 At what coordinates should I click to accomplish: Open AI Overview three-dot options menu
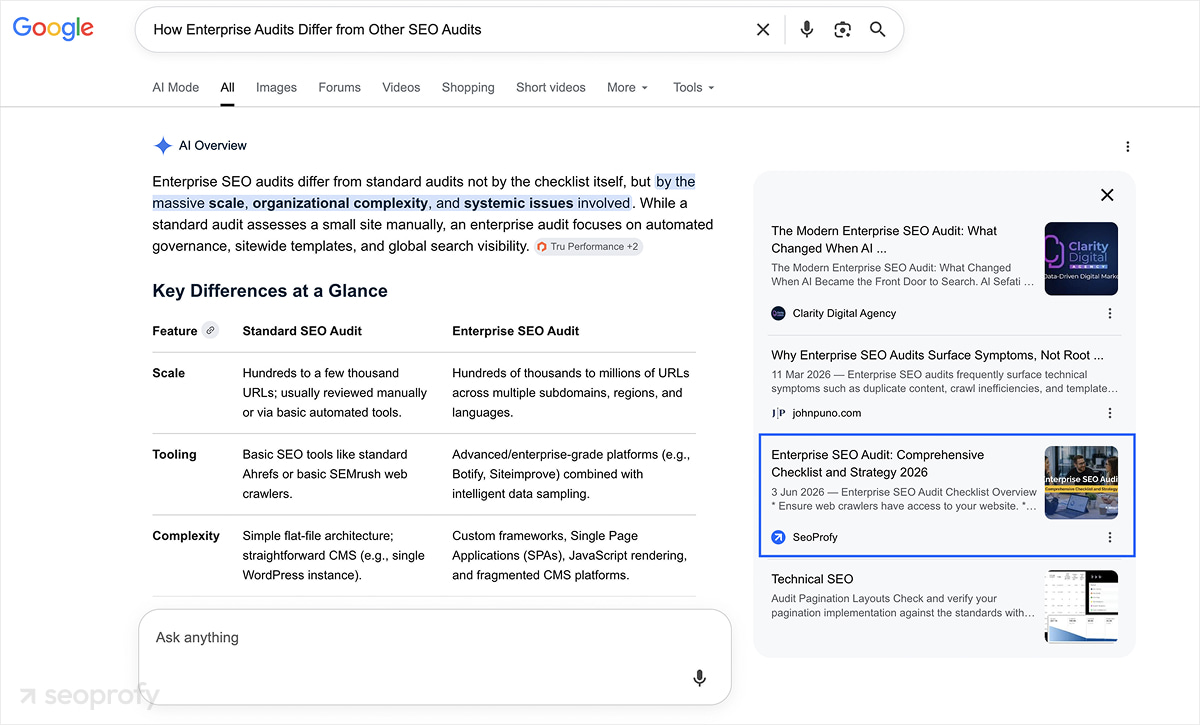click(1127, 147)
